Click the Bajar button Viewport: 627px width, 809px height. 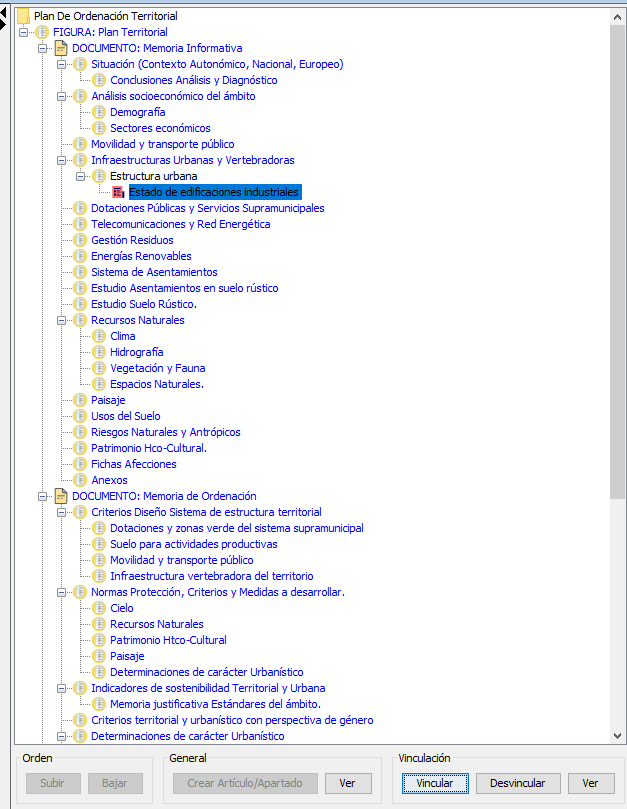tap(115, 783)
